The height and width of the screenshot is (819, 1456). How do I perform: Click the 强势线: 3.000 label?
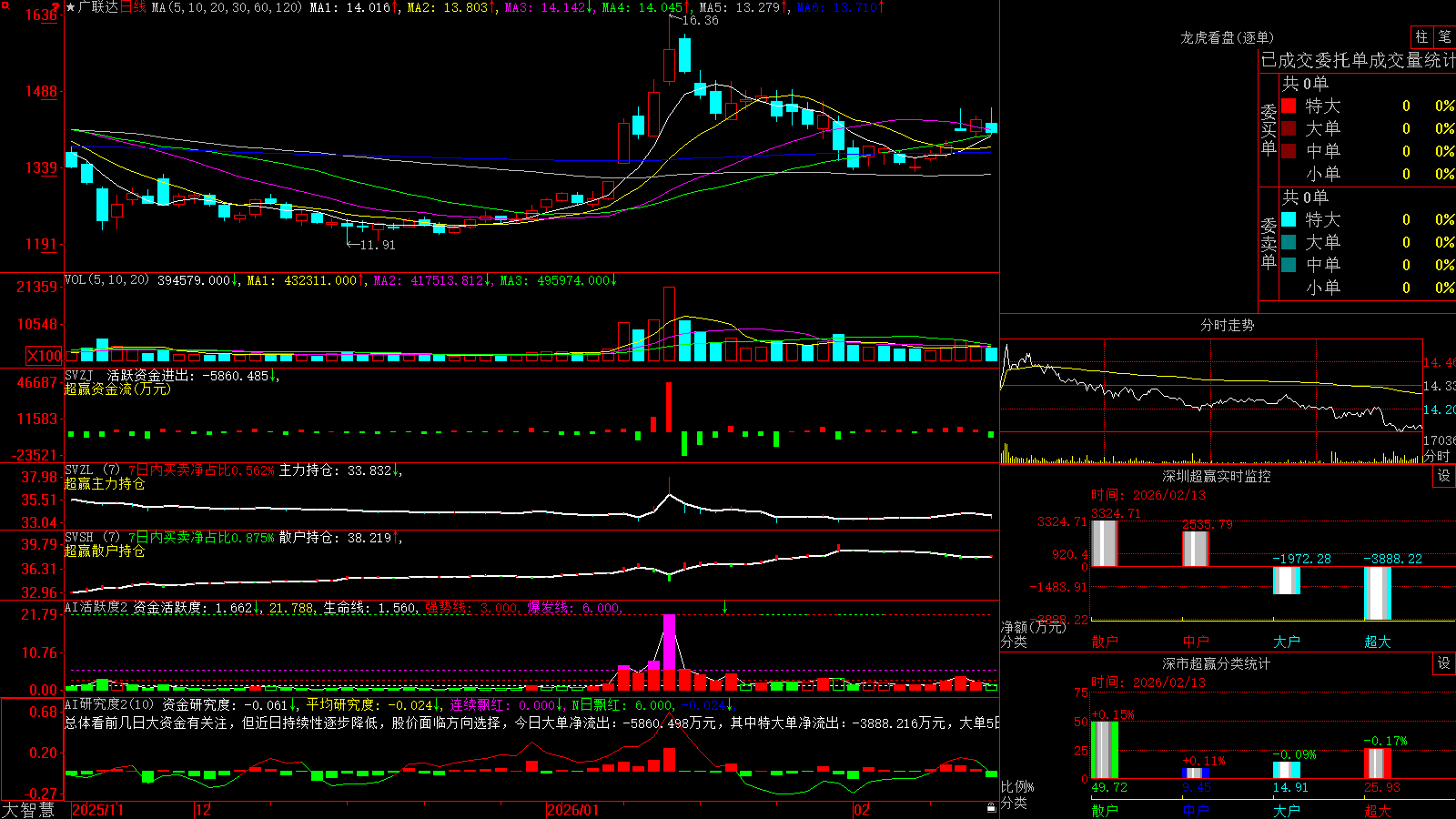pyautogui.click(x=472, y=608)
